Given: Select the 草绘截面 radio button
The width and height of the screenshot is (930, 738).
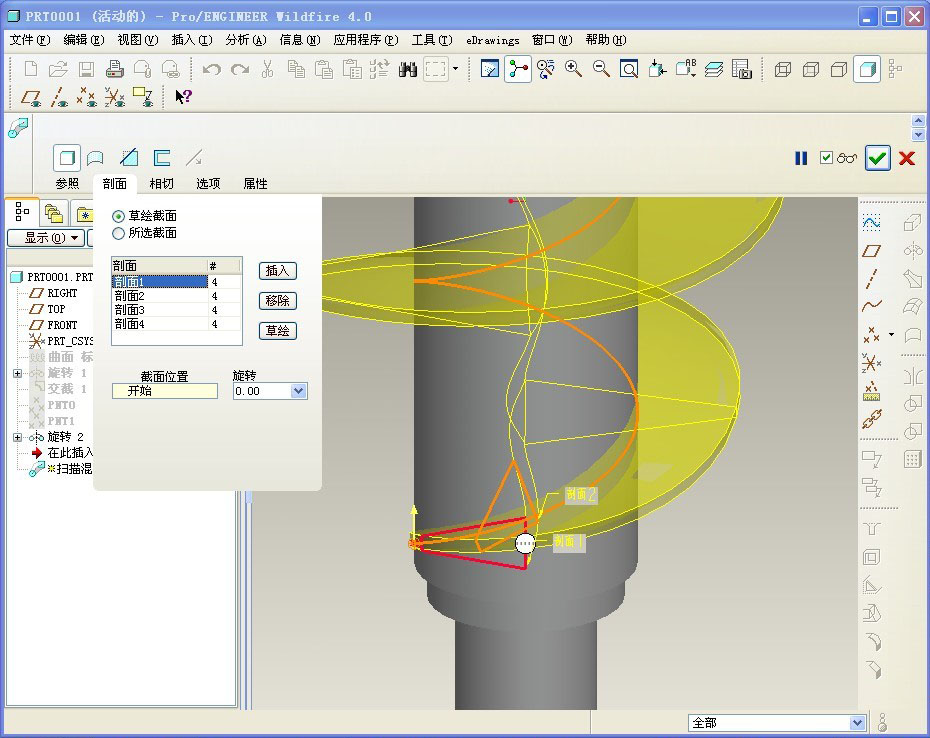Looking at the screenshot, I should point(119,217).
